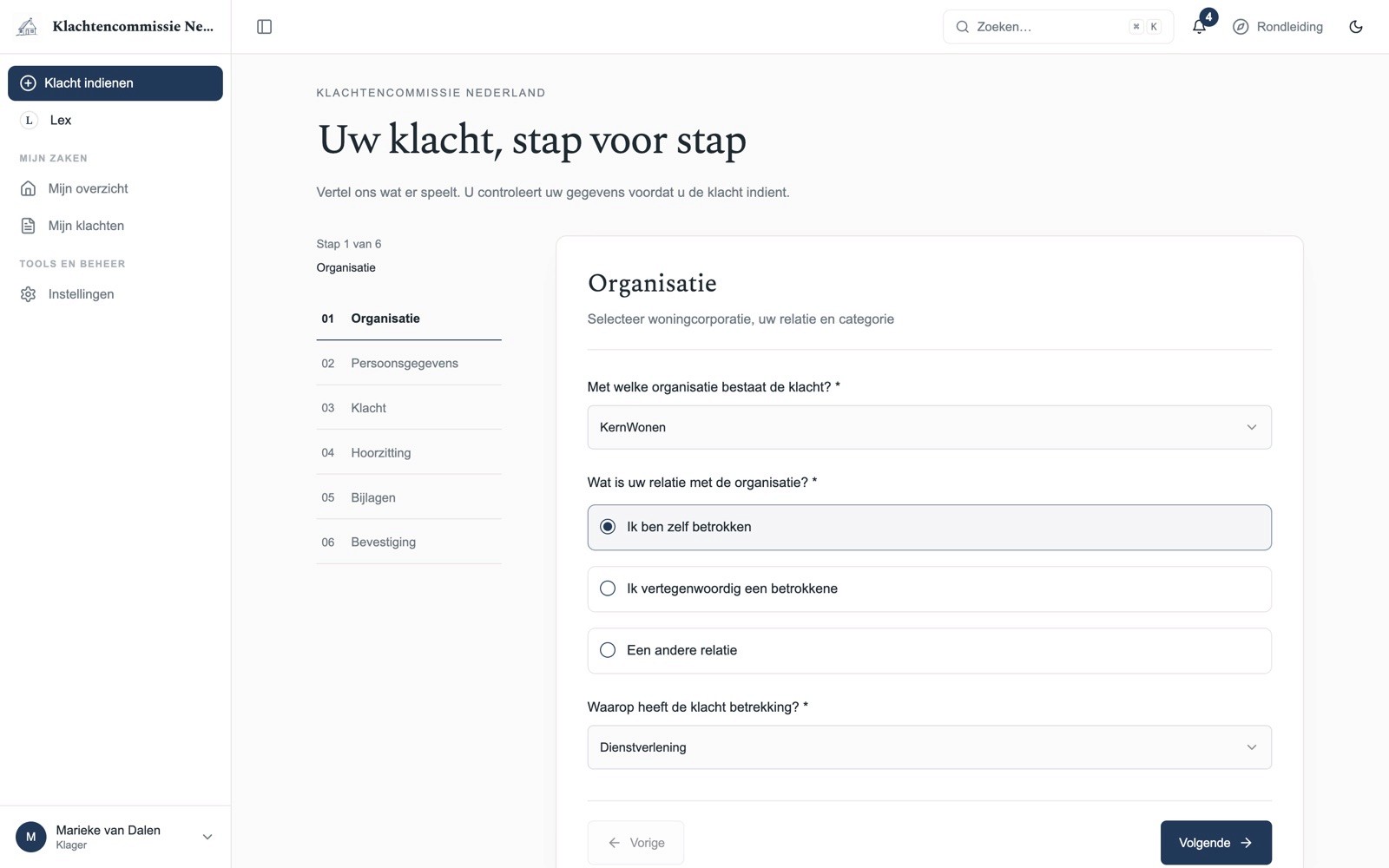Click the search magnifier icon
This screenshot has width=1389, height=868.
(x=962, y=27)
